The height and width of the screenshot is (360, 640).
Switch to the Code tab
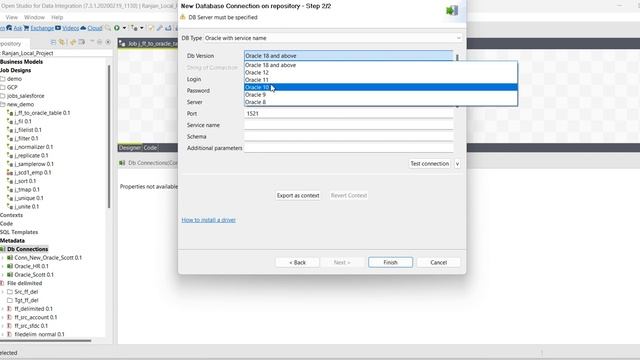(x=150, y=148)
